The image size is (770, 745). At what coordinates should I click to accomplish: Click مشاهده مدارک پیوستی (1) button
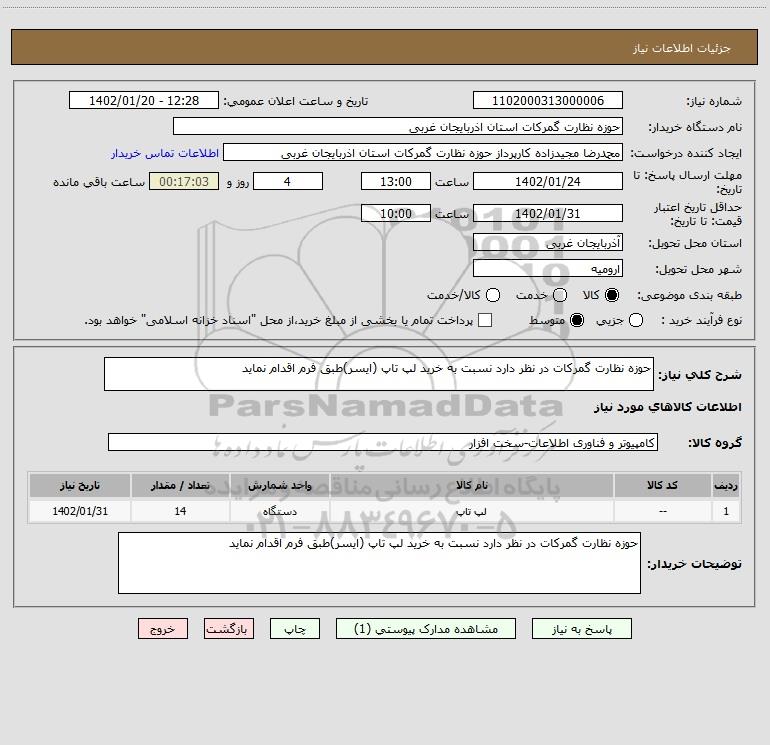[x=426, y=629]
